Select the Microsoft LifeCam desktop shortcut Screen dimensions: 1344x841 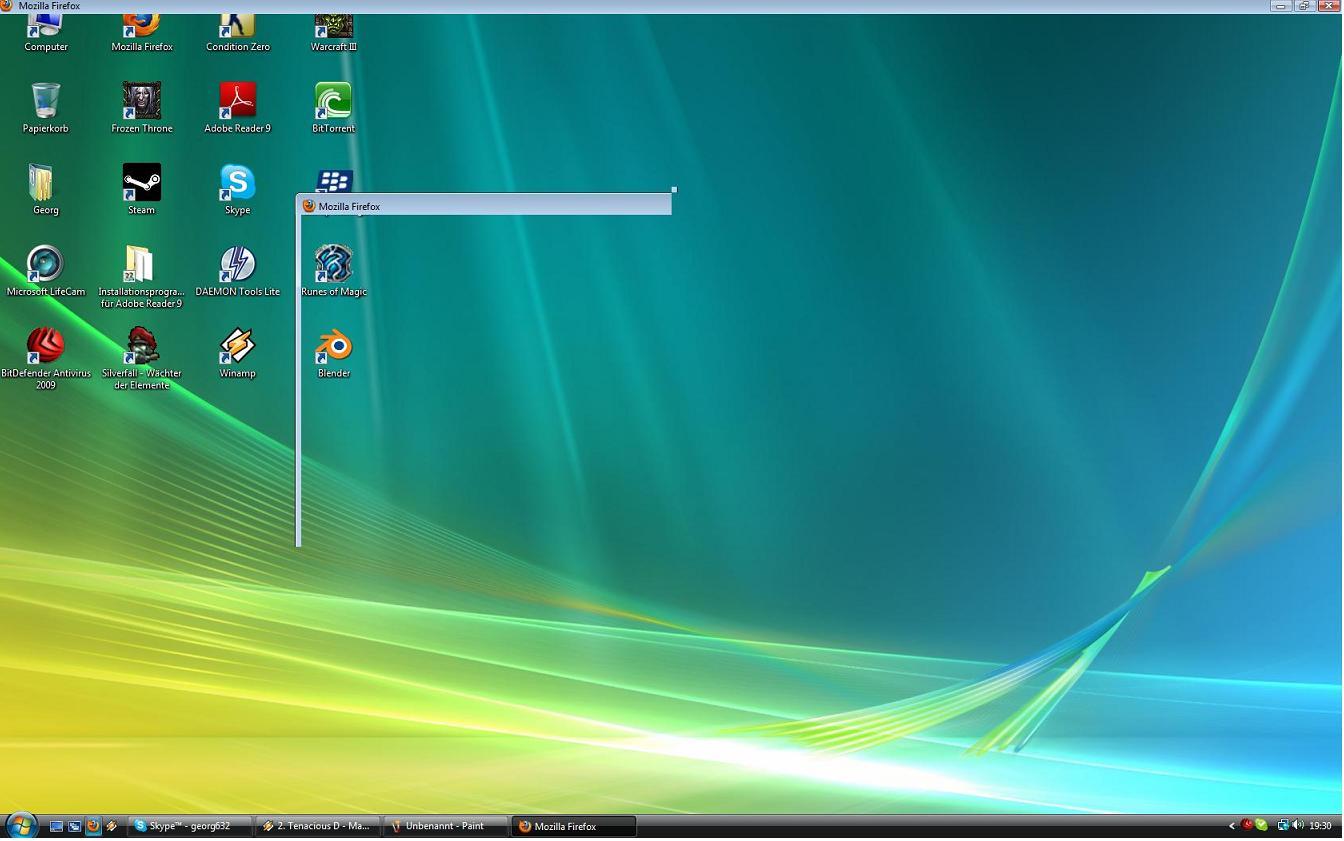tap(46, 272)
